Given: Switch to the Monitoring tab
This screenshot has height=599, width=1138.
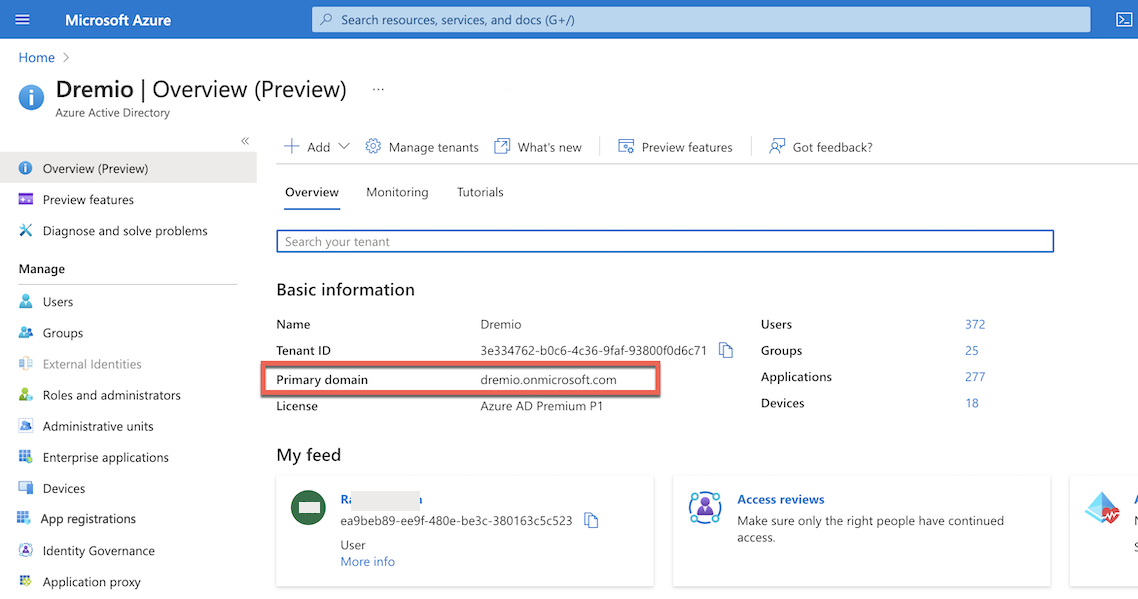Looking at the screenshot, I should (x=397, y=192).
